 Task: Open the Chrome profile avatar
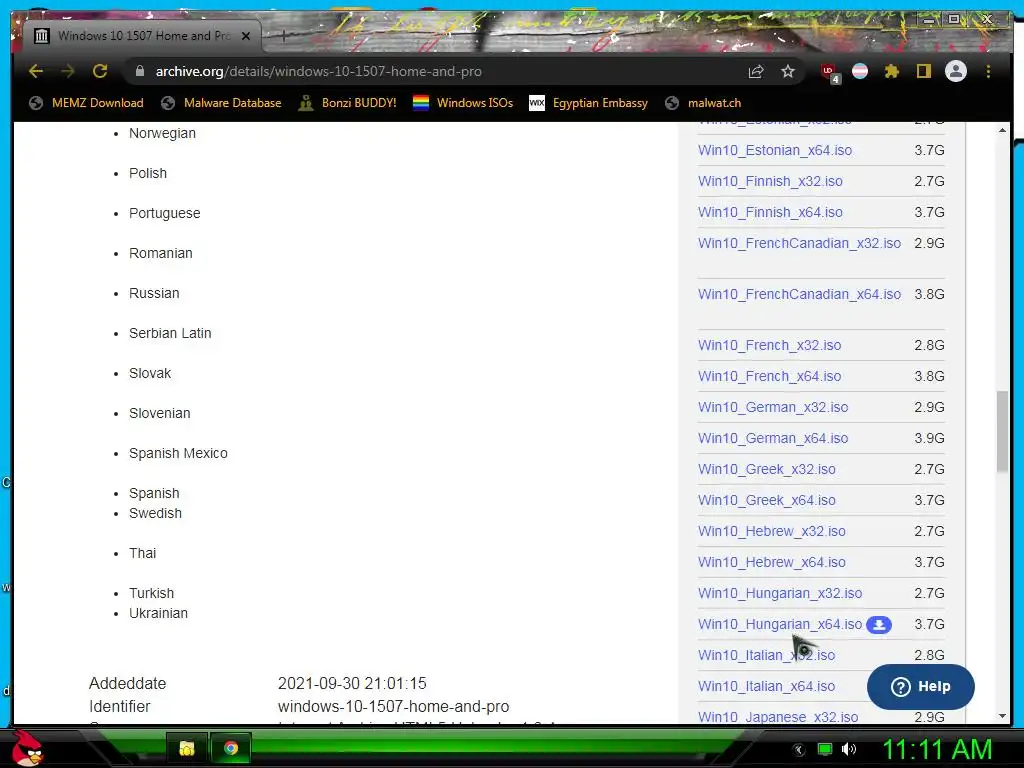pyautogui.click(x=955, y=71)
